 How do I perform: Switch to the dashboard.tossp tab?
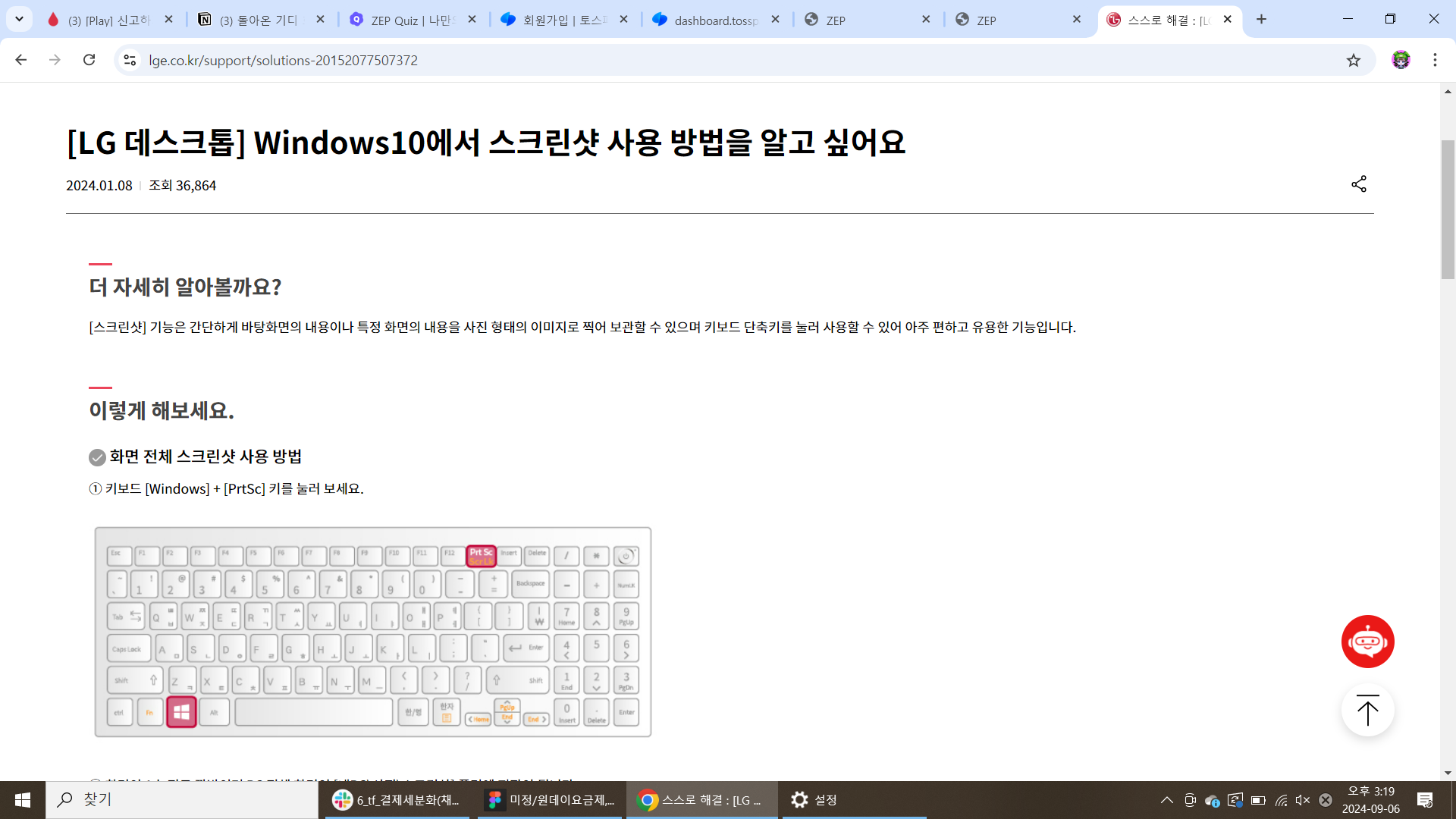(717, 20)
